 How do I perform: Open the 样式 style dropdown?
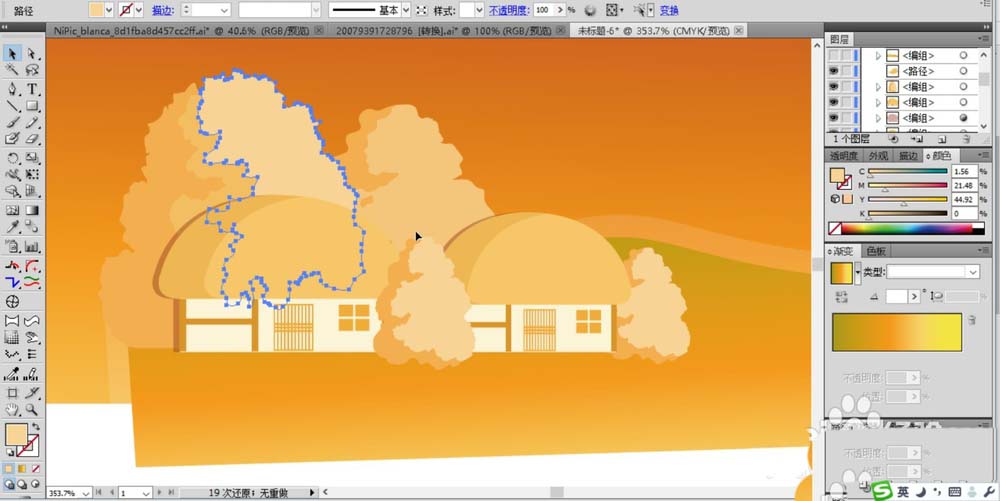478,10
